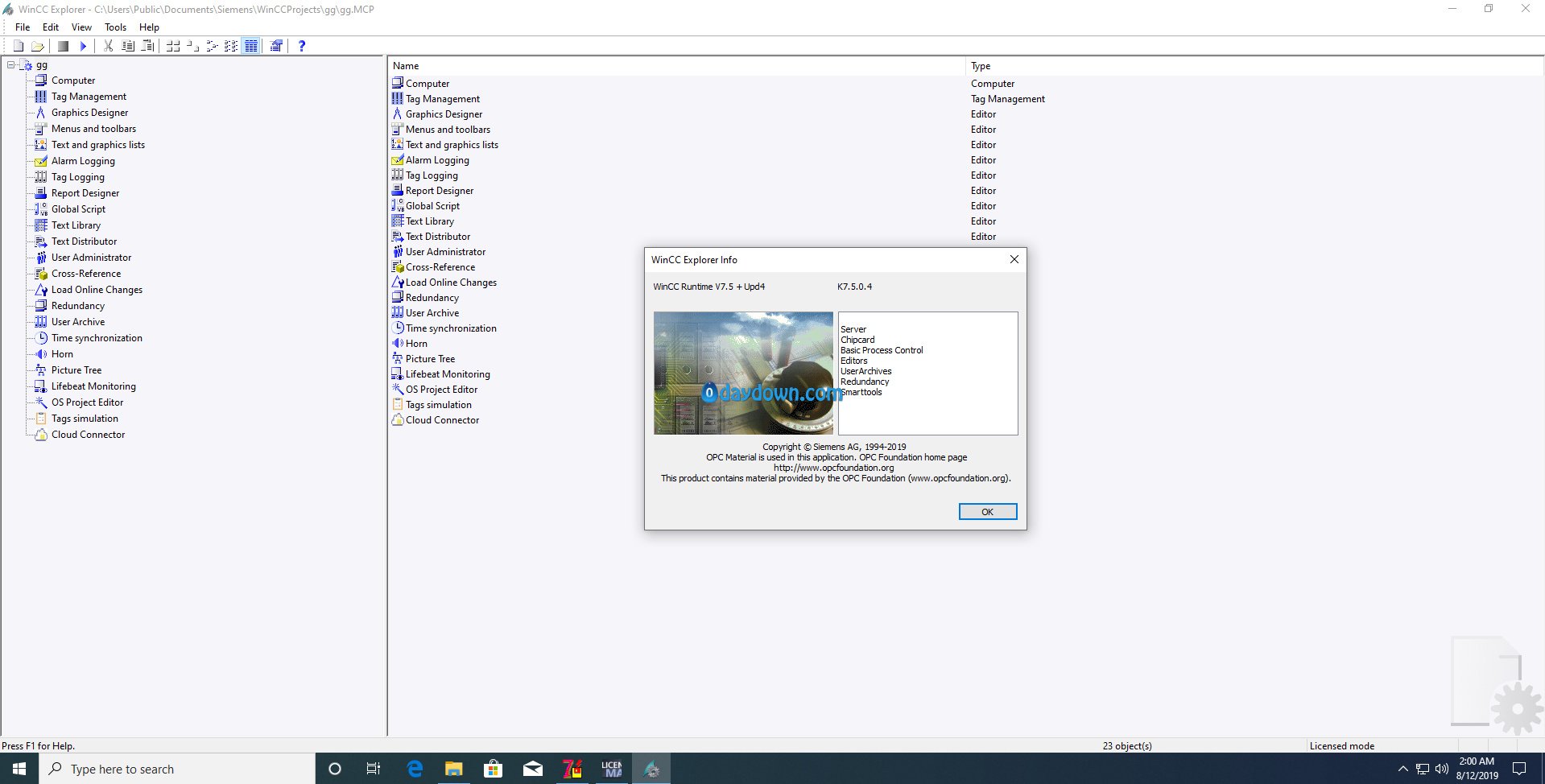Select gg project root in tree

(42, 64)
